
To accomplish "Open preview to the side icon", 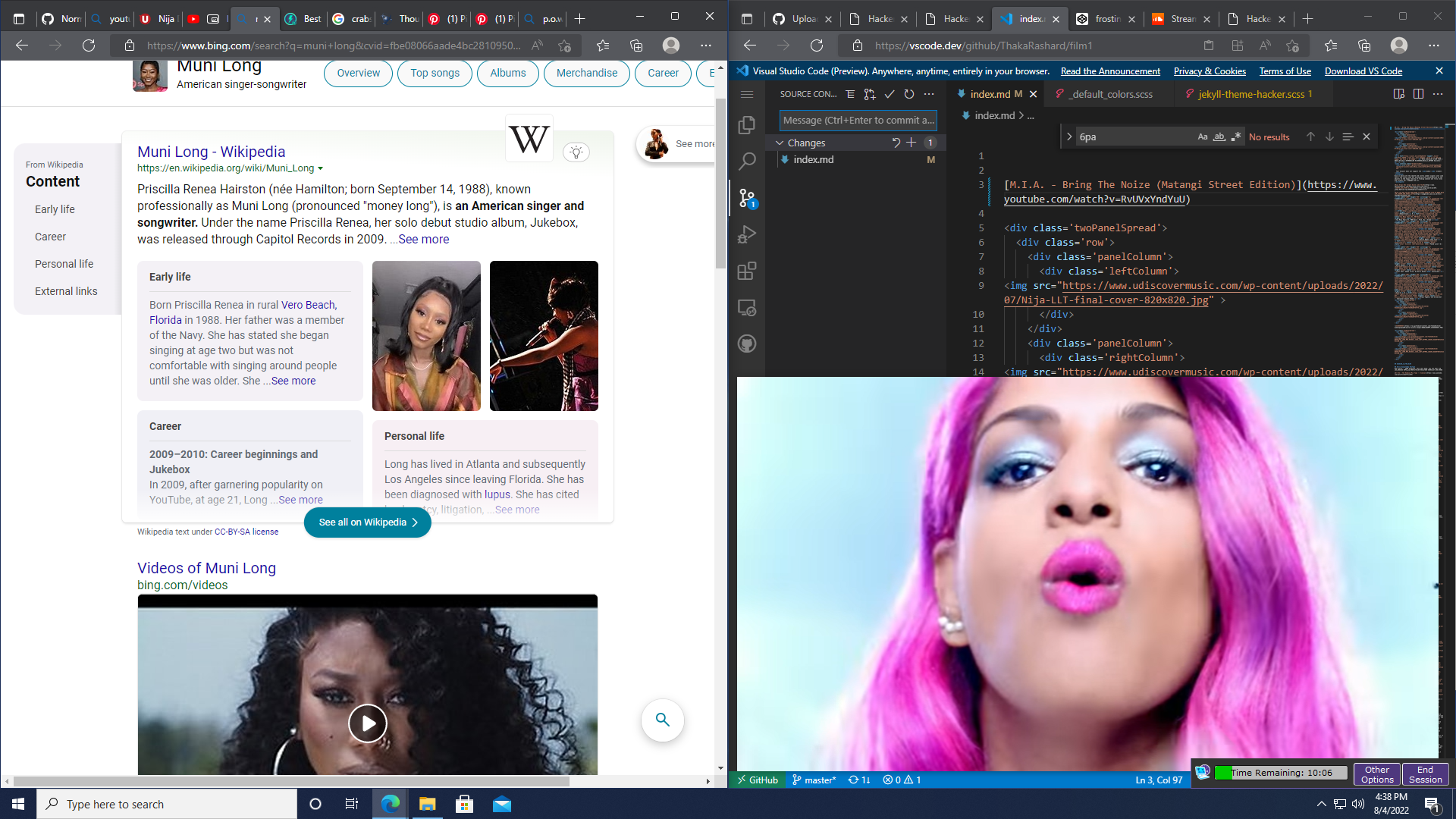I will coord(1399,94).
